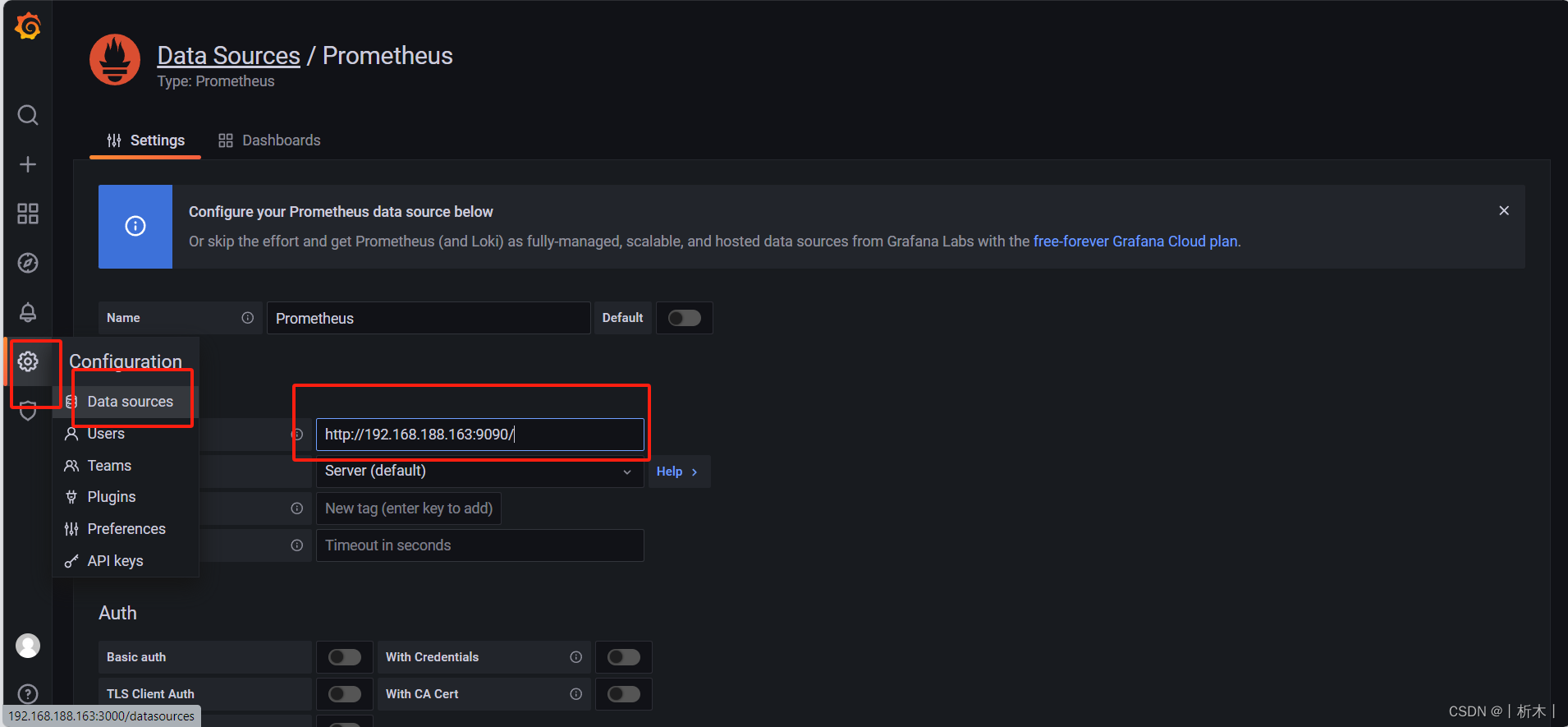Open the Alerting bell icon

(28, 312)
